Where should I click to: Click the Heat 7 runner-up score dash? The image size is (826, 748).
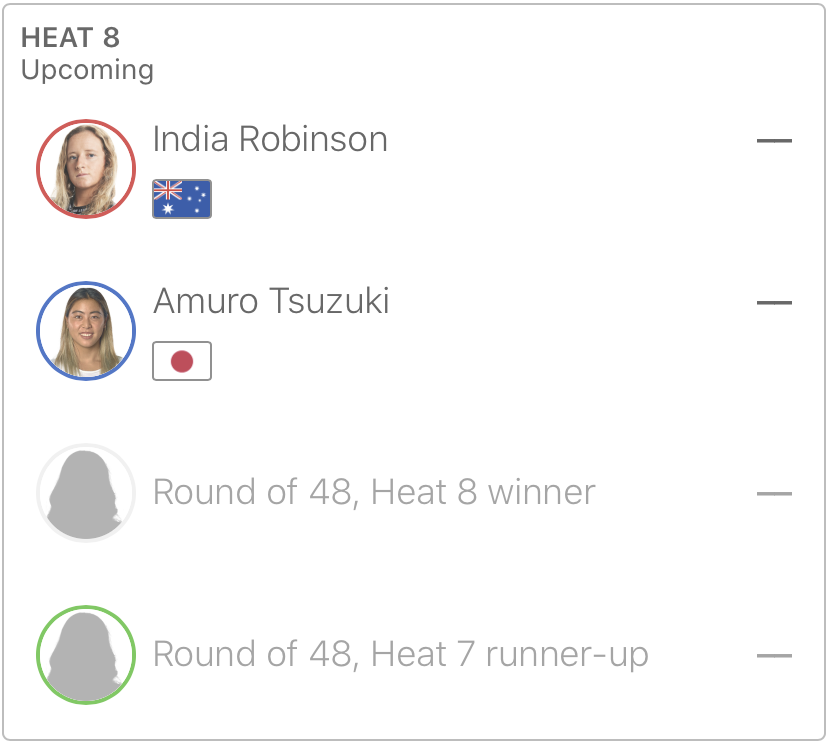[x=774, y=656]
